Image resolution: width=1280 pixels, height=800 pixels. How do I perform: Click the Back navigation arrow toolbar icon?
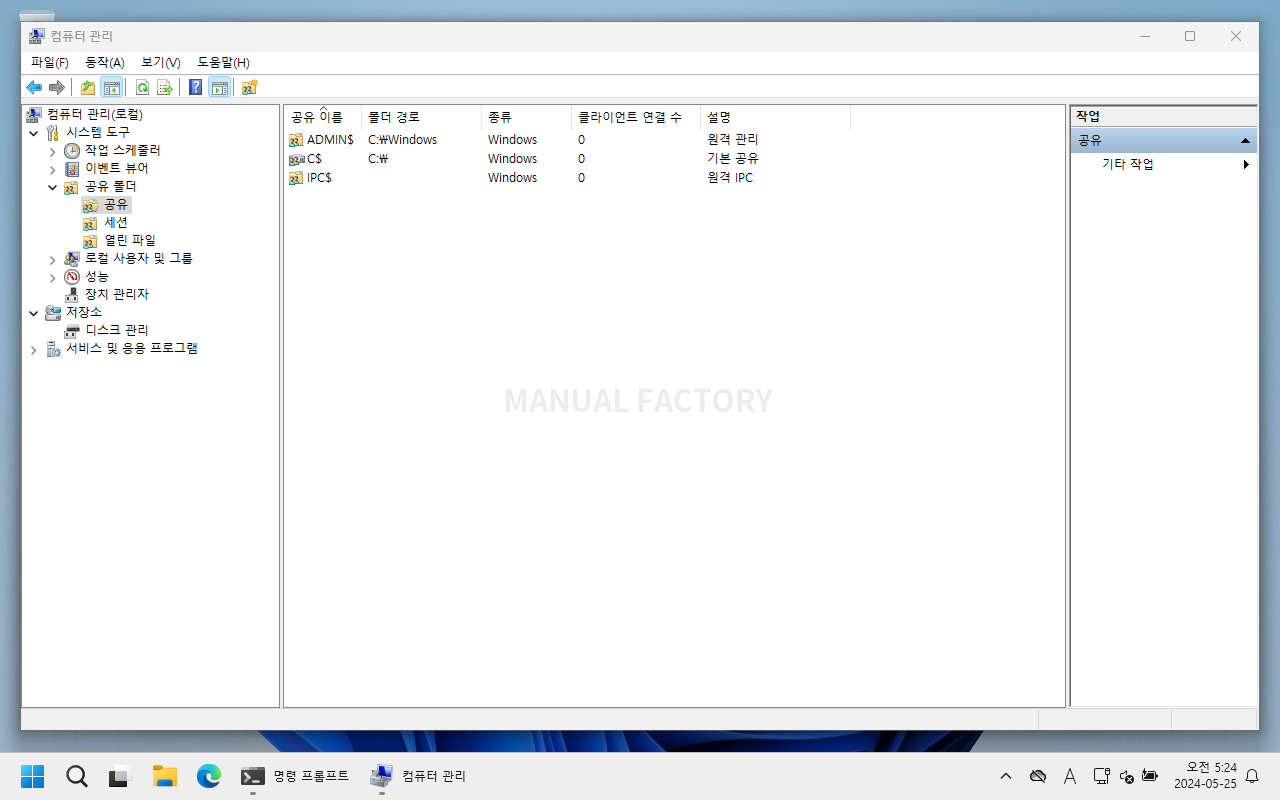click(x=34, y=87)
